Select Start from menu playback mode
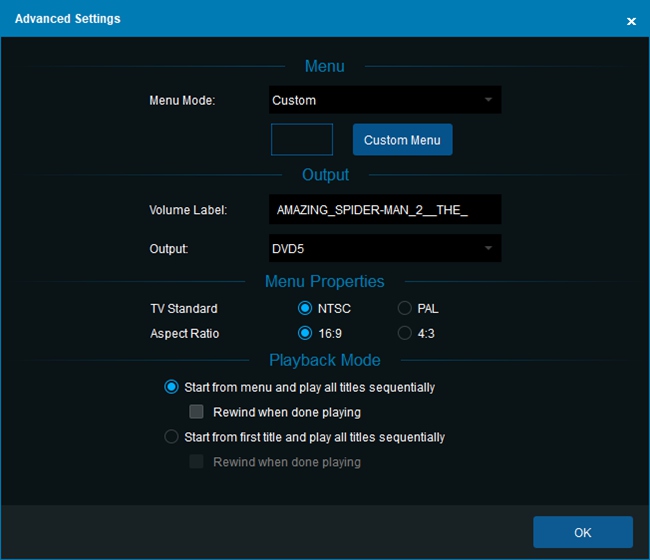This screenshot has width=650, height=560. coord(171,387)
